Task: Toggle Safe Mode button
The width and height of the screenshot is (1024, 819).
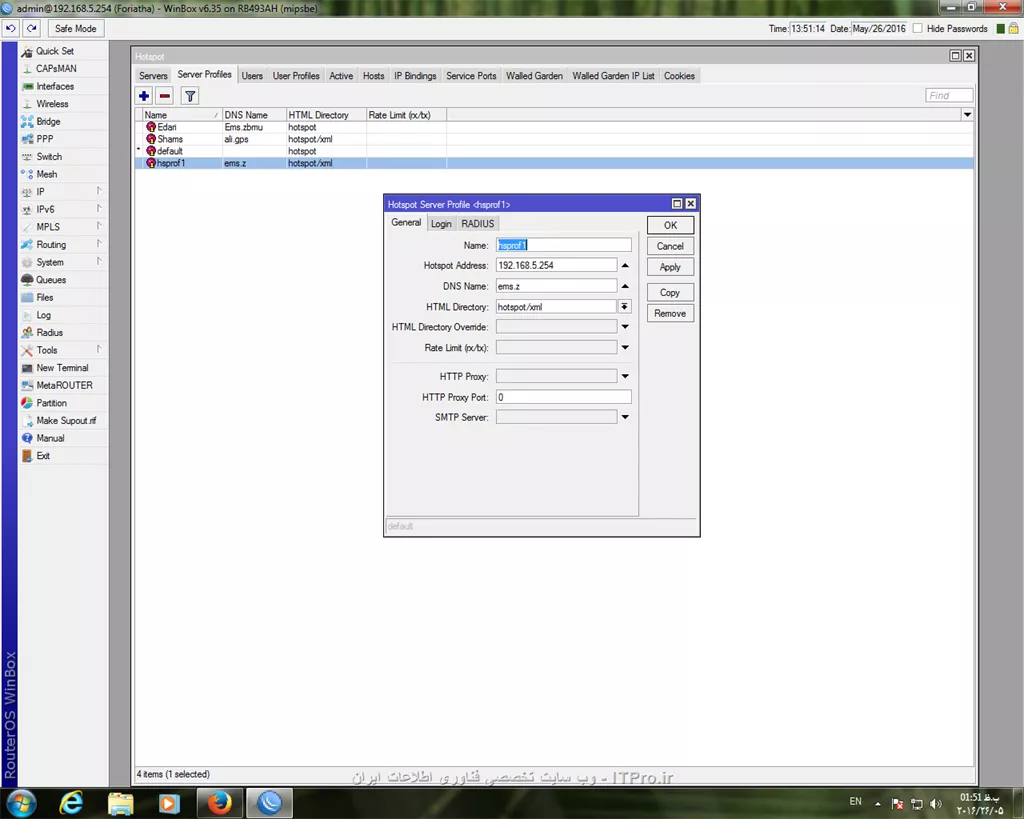Action: 75,28
